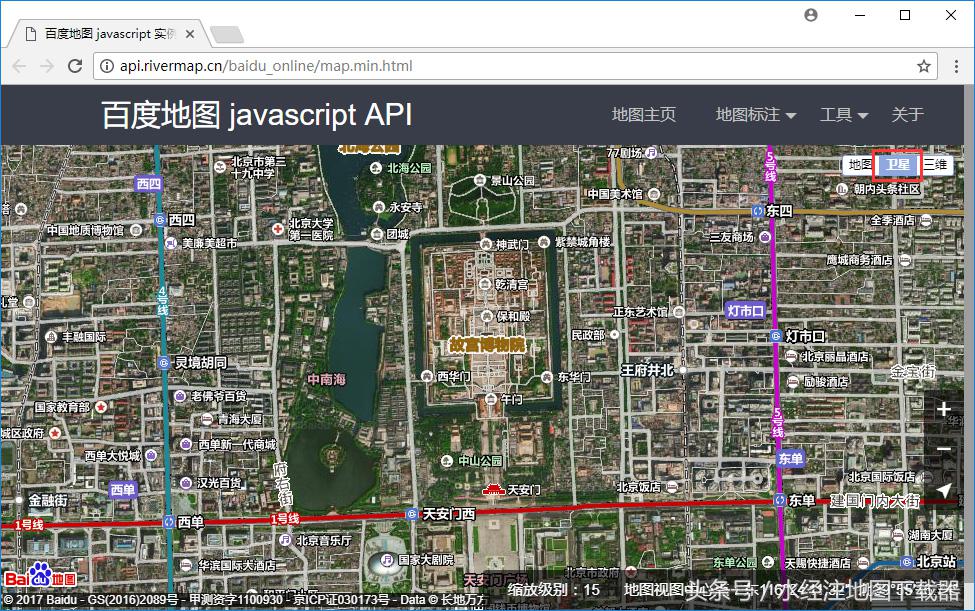This screenshot has width=975, height=611.
Task: Reload the page in the browser
Action: (75, 66)
